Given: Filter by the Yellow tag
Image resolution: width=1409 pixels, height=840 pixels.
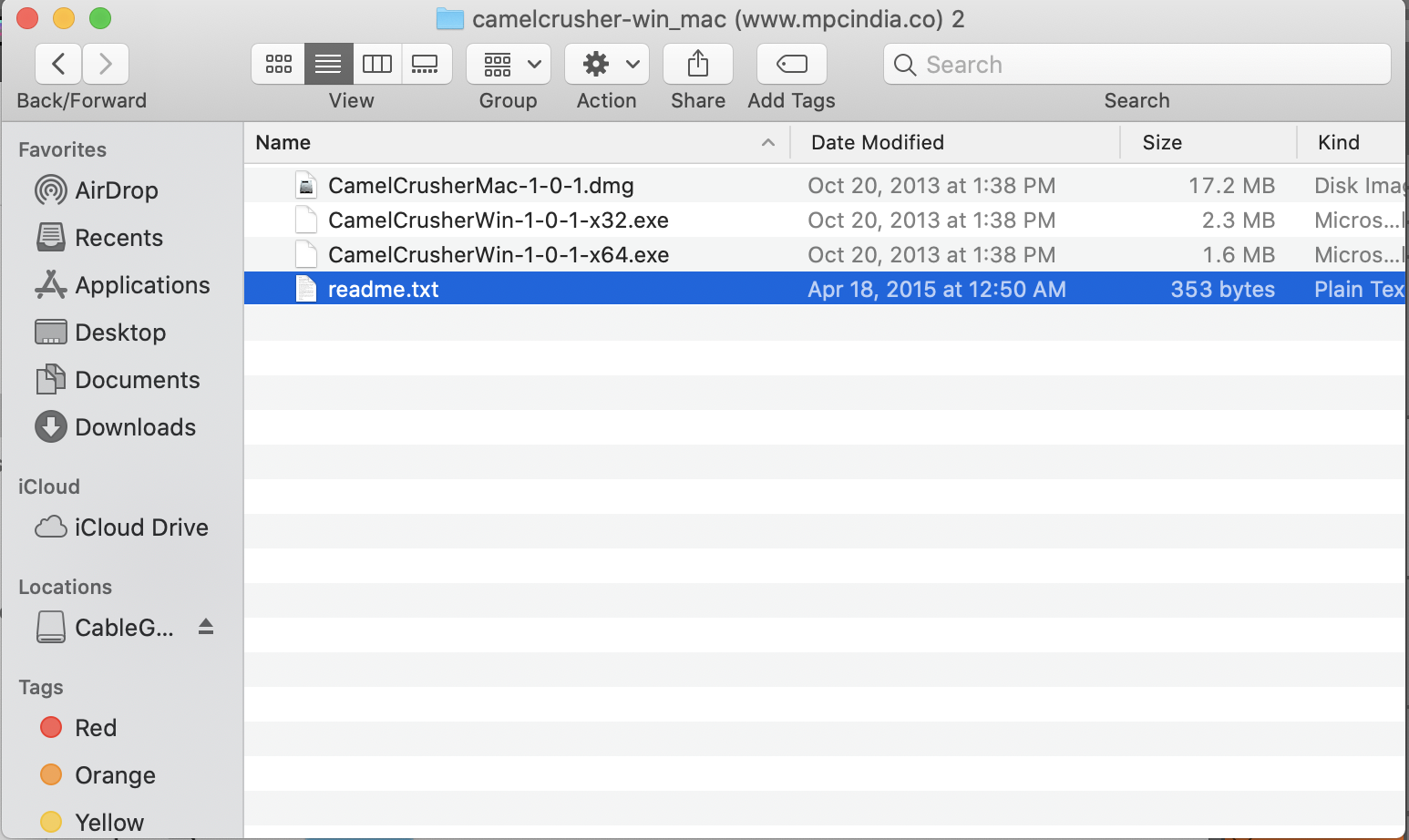Looking at the screenshot, I should pyautogui.click(x=92, y=823).
